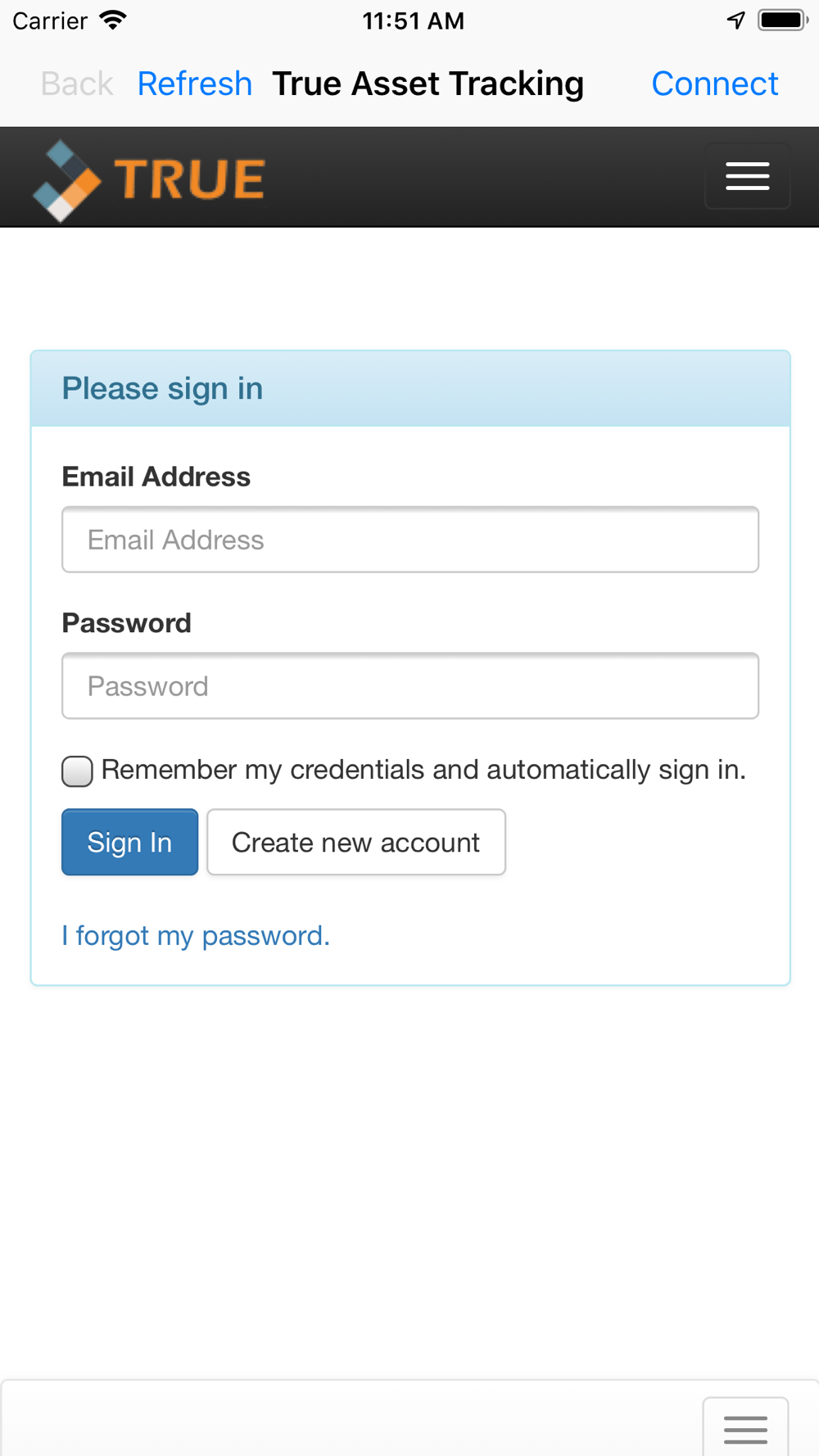The image size is (819, 1456).
Task: Tap the TRUE orange wordmark
Action: click(189, 179)
